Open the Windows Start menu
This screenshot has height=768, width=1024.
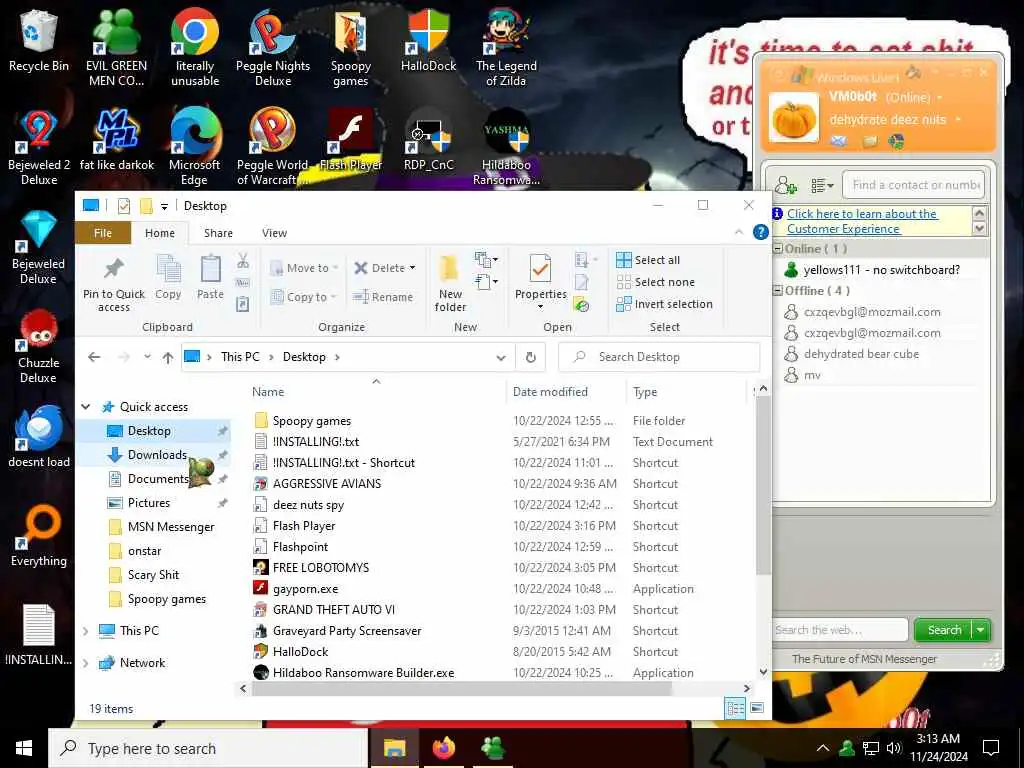[24, 748]
